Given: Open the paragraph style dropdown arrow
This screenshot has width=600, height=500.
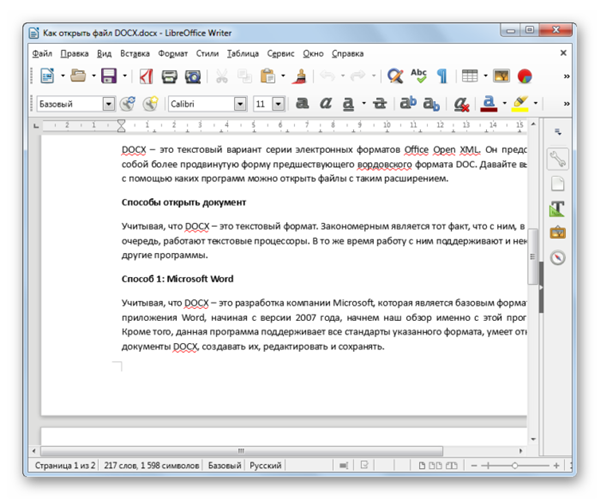Looking at the screenshot, I should pos(109,104).
